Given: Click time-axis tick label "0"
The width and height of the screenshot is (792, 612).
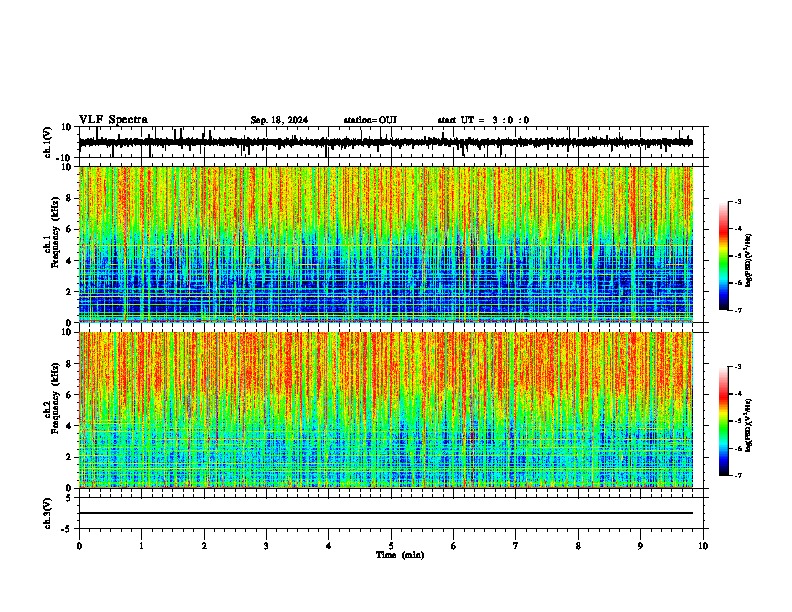Looking at the screenshot, I should coord(79,546).
